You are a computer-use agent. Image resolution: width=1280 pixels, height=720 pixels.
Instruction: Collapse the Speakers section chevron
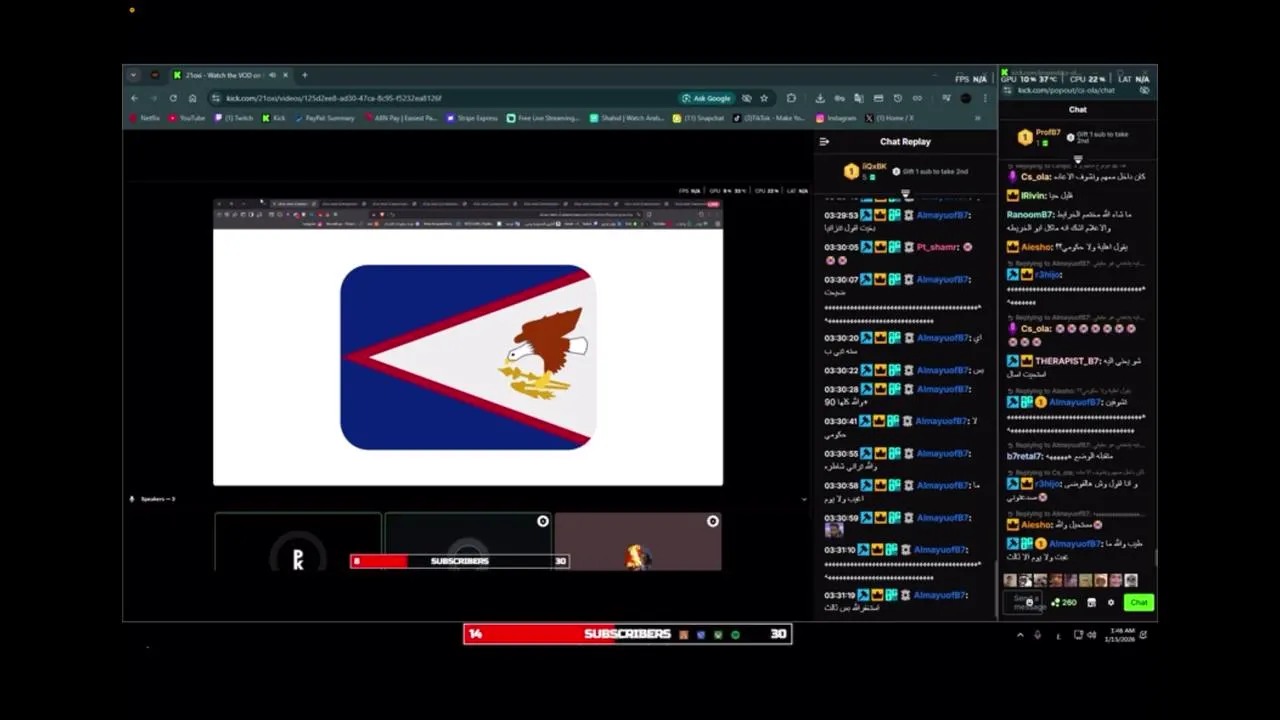pos(804,499)
